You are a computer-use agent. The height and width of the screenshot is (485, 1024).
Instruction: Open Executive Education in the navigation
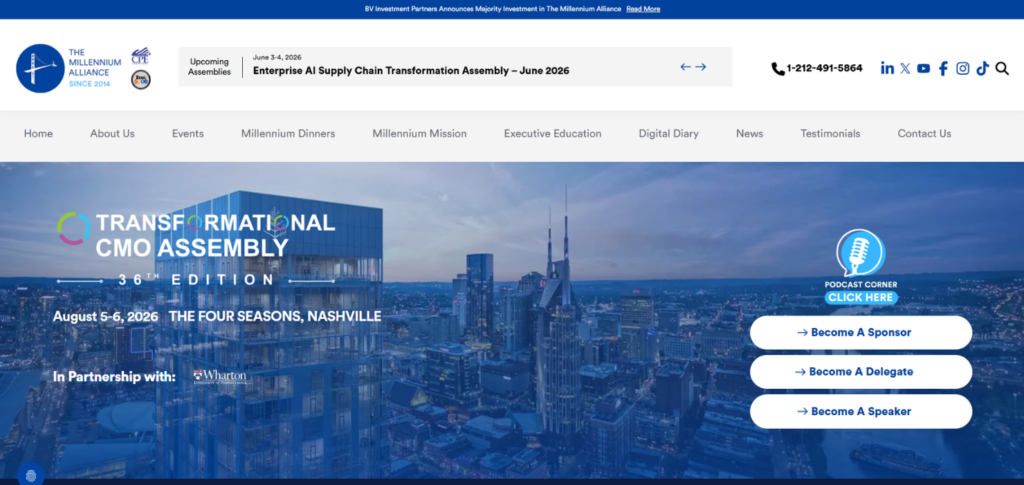tap(552, 133)
